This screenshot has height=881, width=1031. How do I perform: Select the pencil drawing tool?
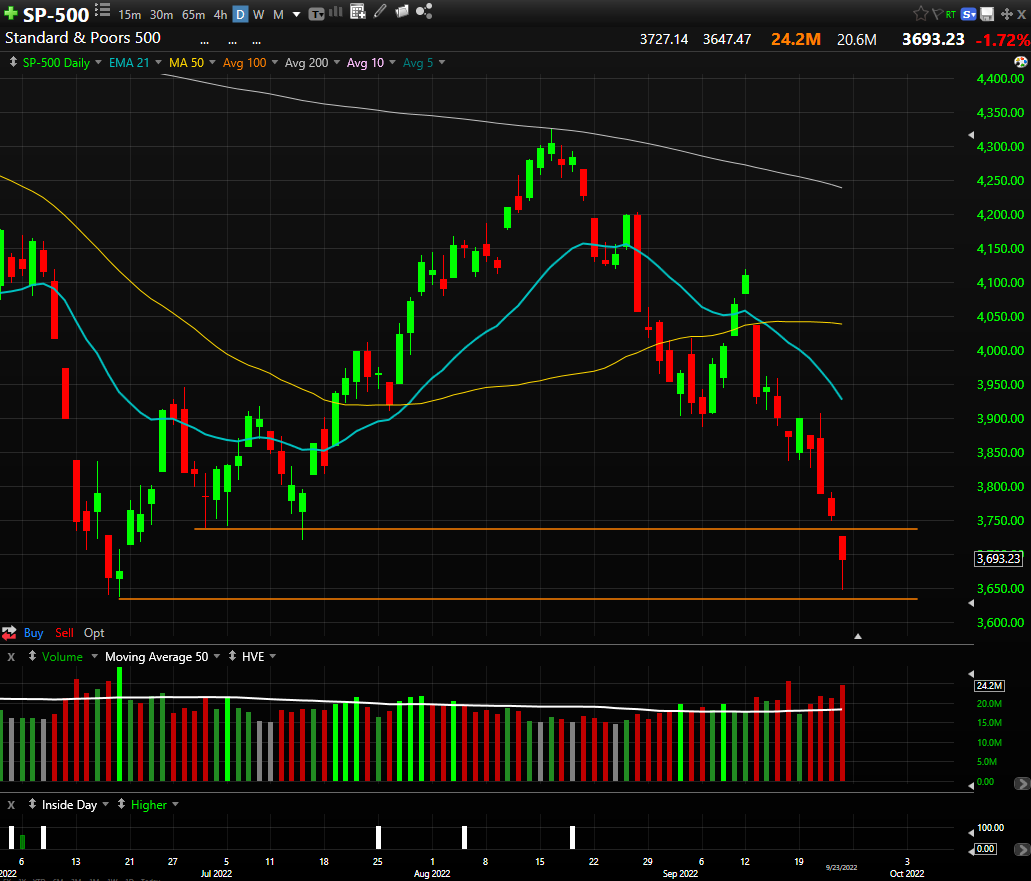point(379,11)
